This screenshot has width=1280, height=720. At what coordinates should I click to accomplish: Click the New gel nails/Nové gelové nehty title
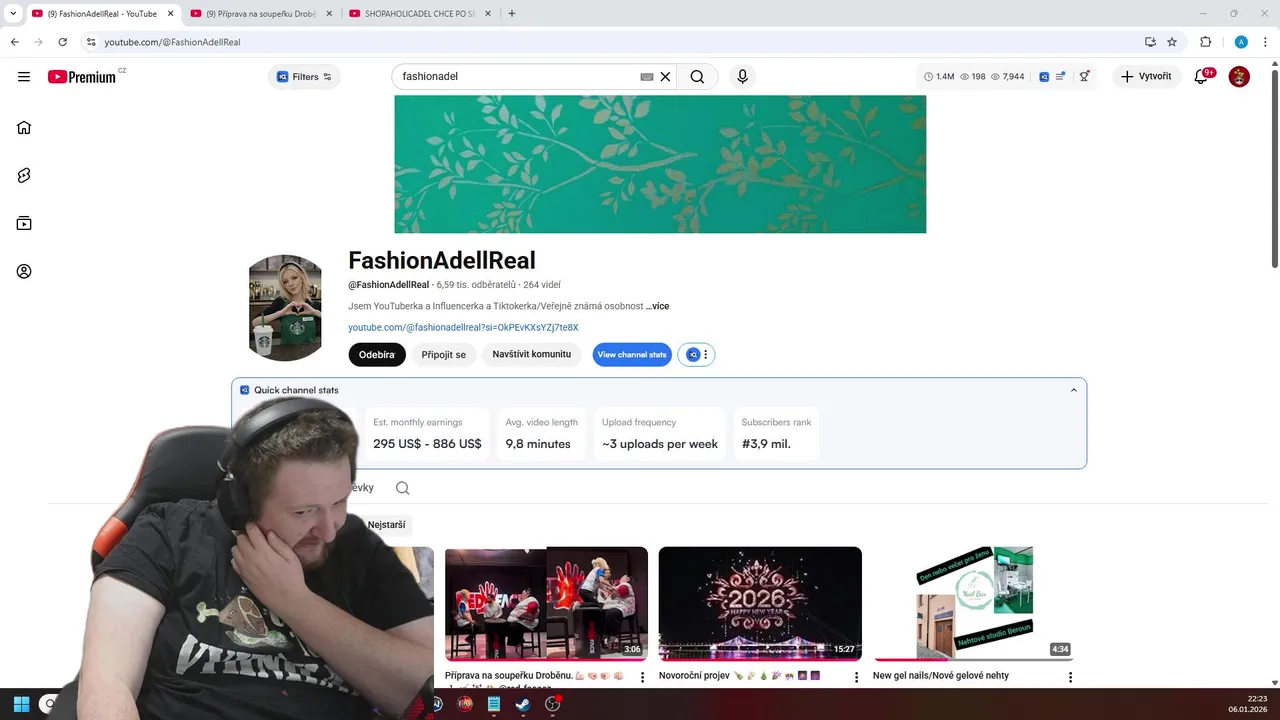[941, 676]
